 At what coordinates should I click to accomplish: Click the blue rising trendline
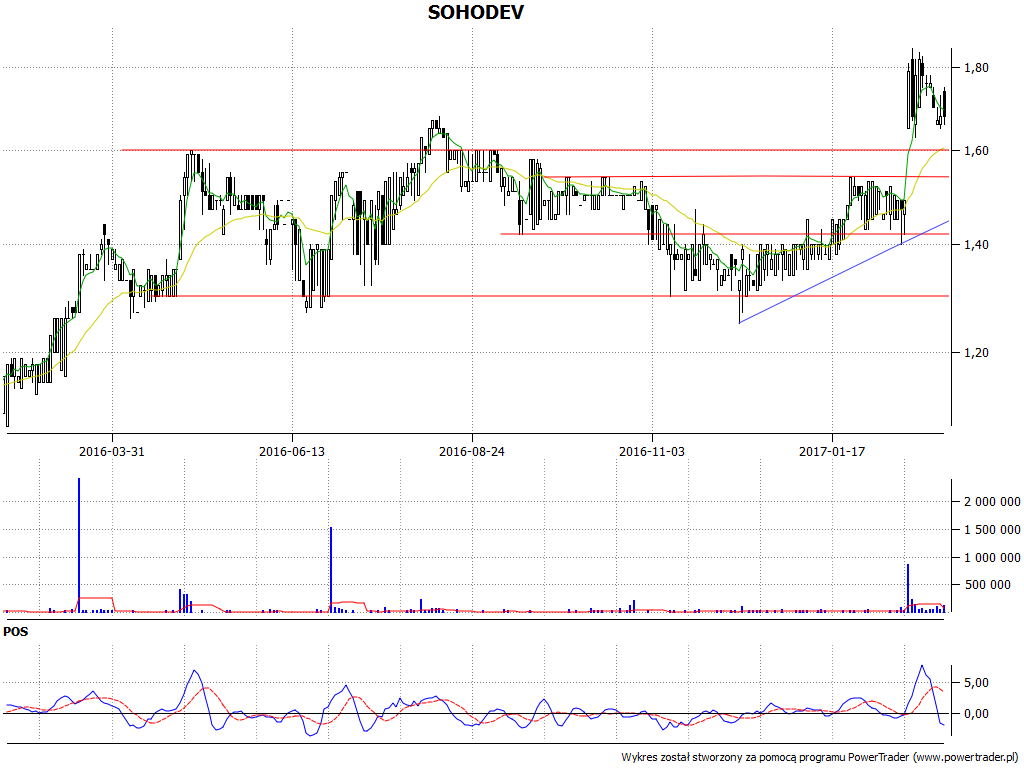point(843,272)
